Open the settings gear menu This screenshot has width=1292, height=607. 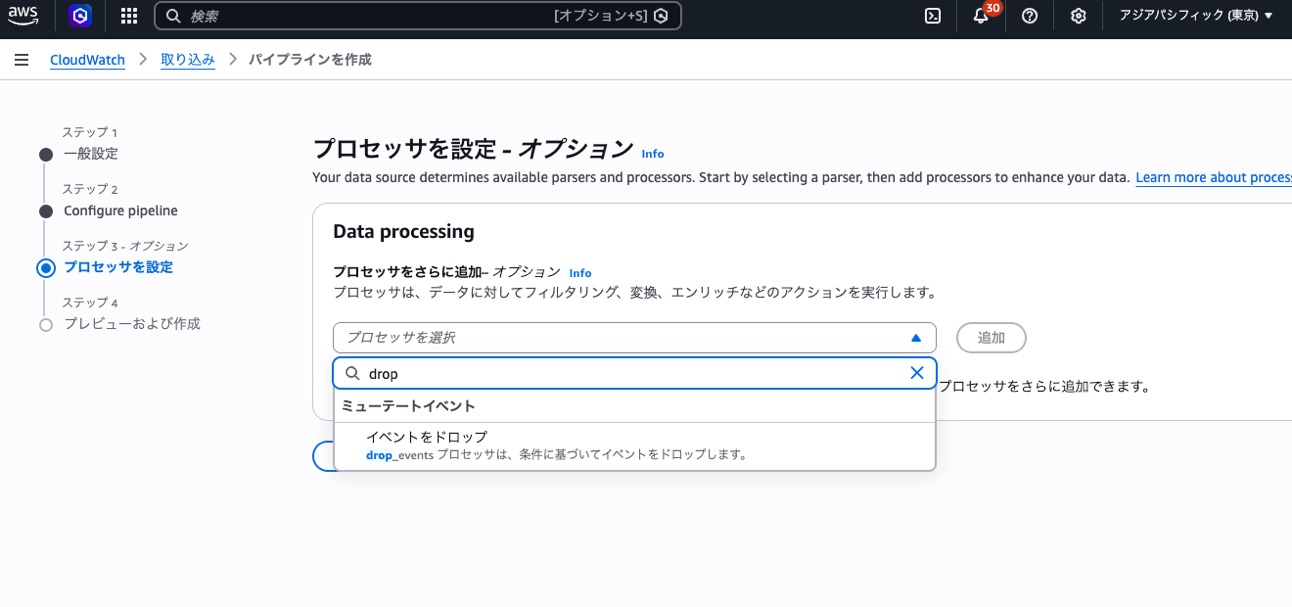tap(1078, 16)
